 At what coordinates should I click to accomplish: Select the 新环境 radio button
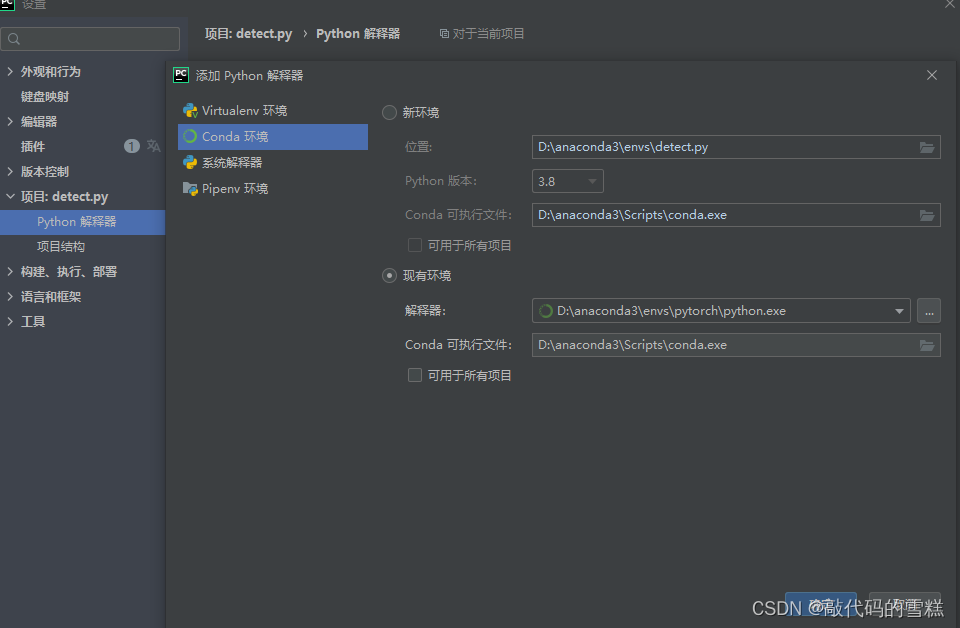tap(389, 113)
